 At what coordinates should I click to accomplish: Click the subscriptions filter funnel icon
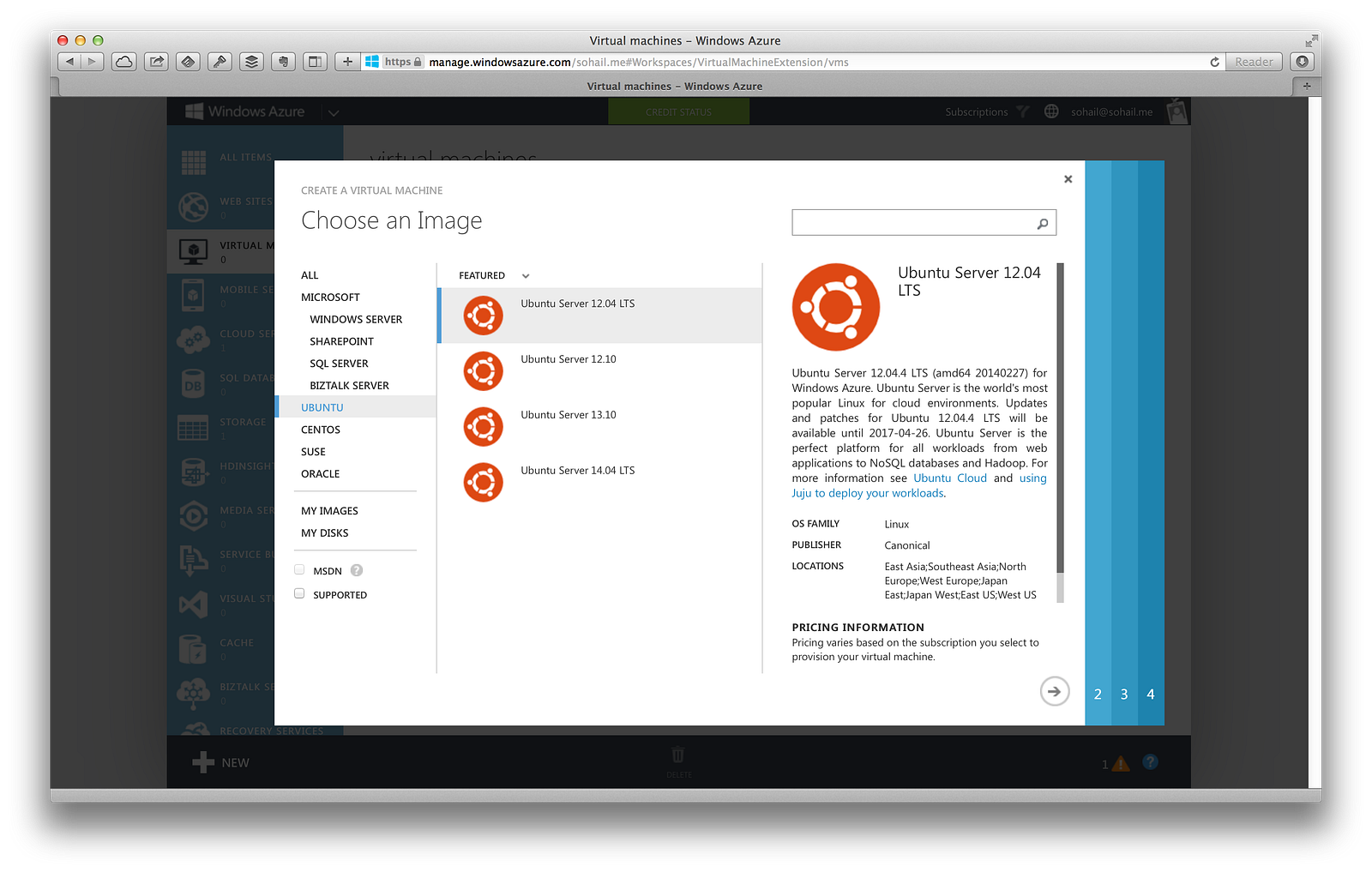coord(1022,111)
